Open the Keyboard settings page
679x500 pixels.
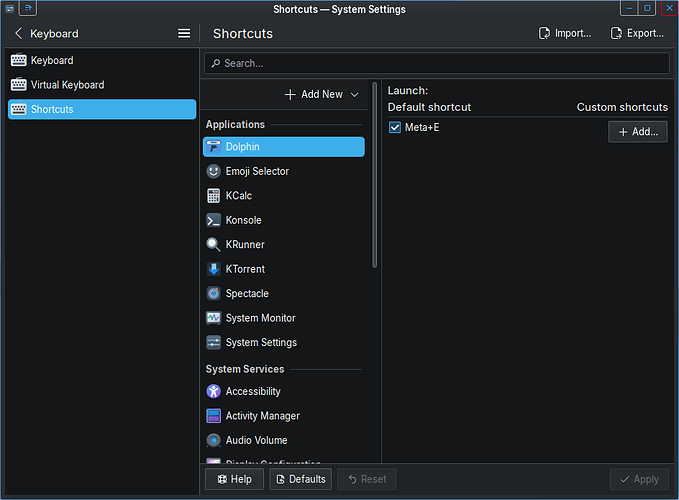(102, 60)
